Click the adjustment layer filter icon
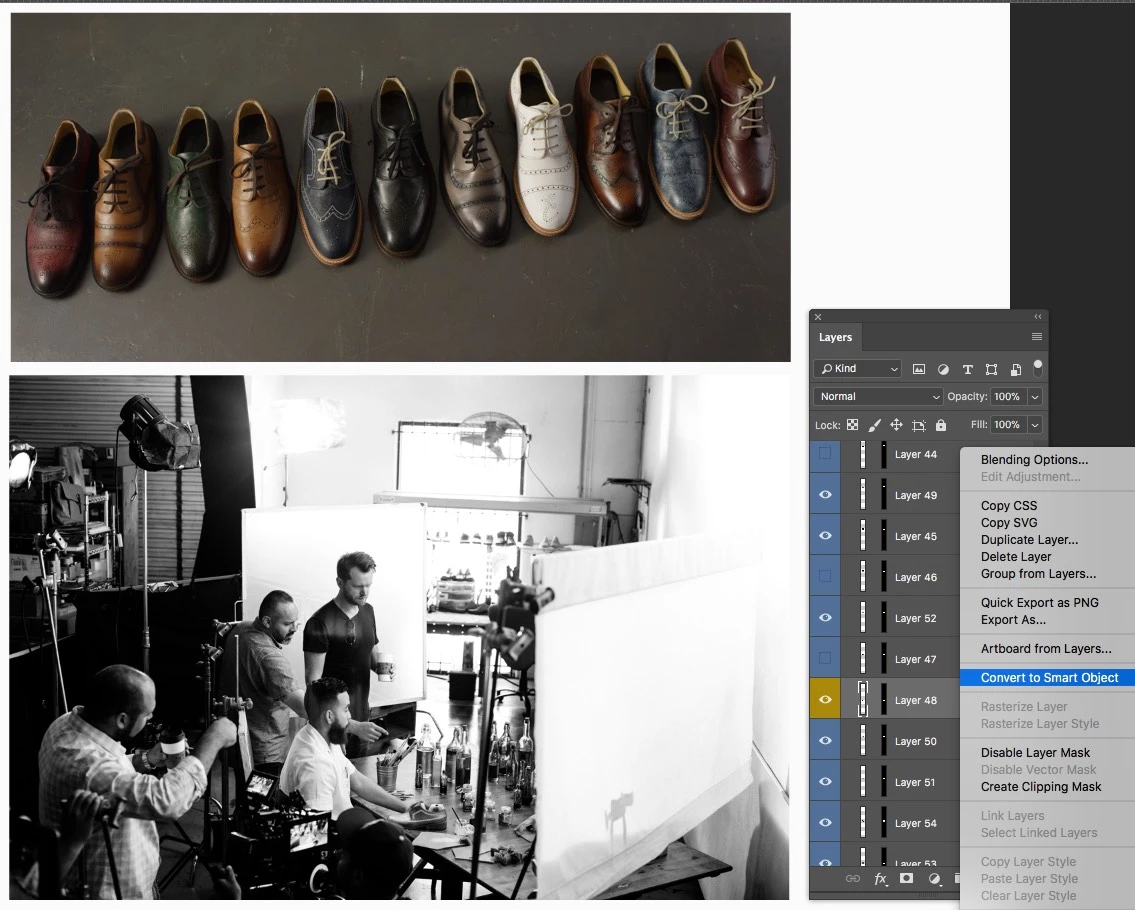This screenshot has height=910, width=1135. tap(943, 369)
